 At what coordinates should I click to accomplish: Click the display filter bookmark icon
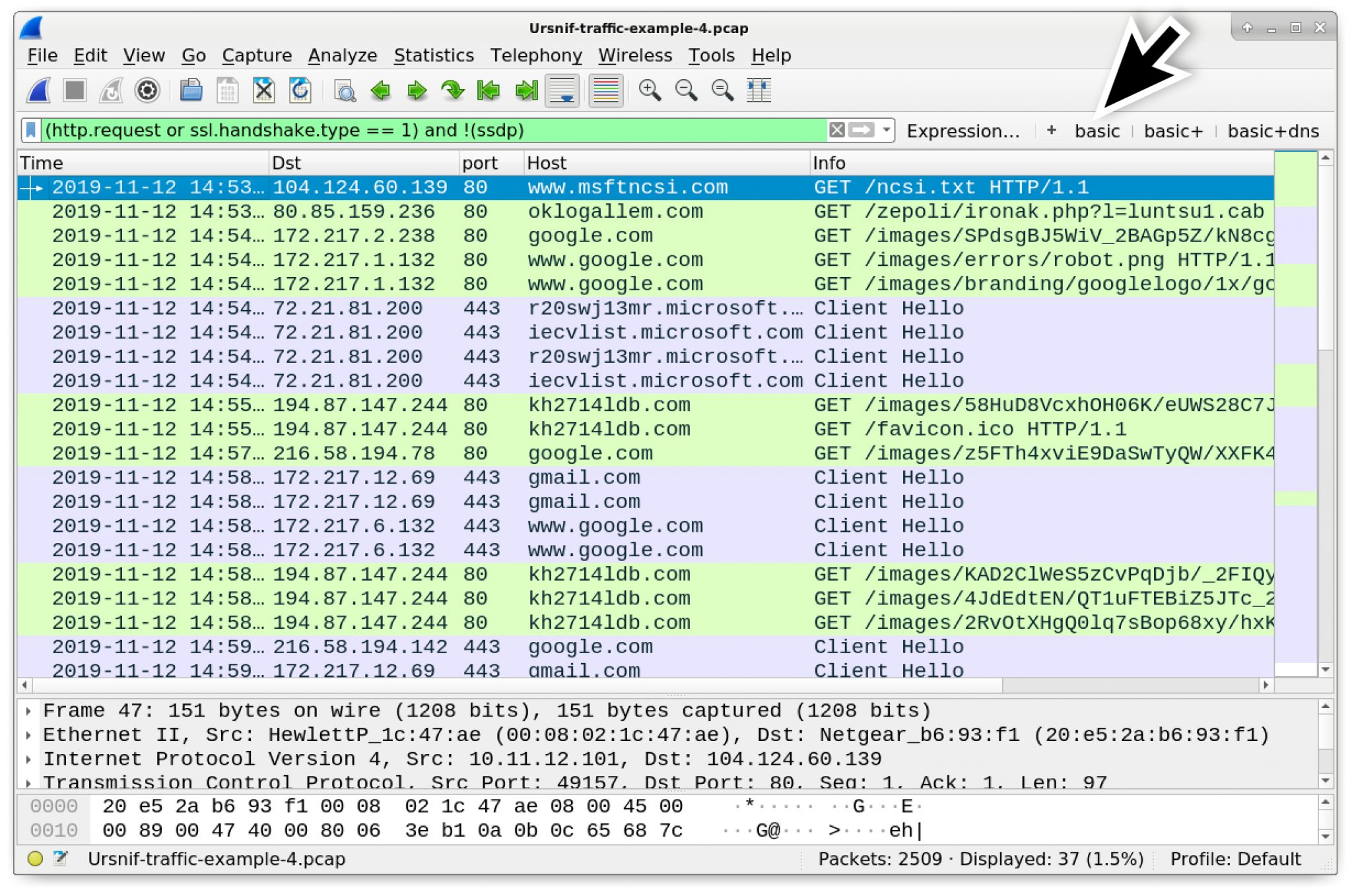(x=30, y=130)
